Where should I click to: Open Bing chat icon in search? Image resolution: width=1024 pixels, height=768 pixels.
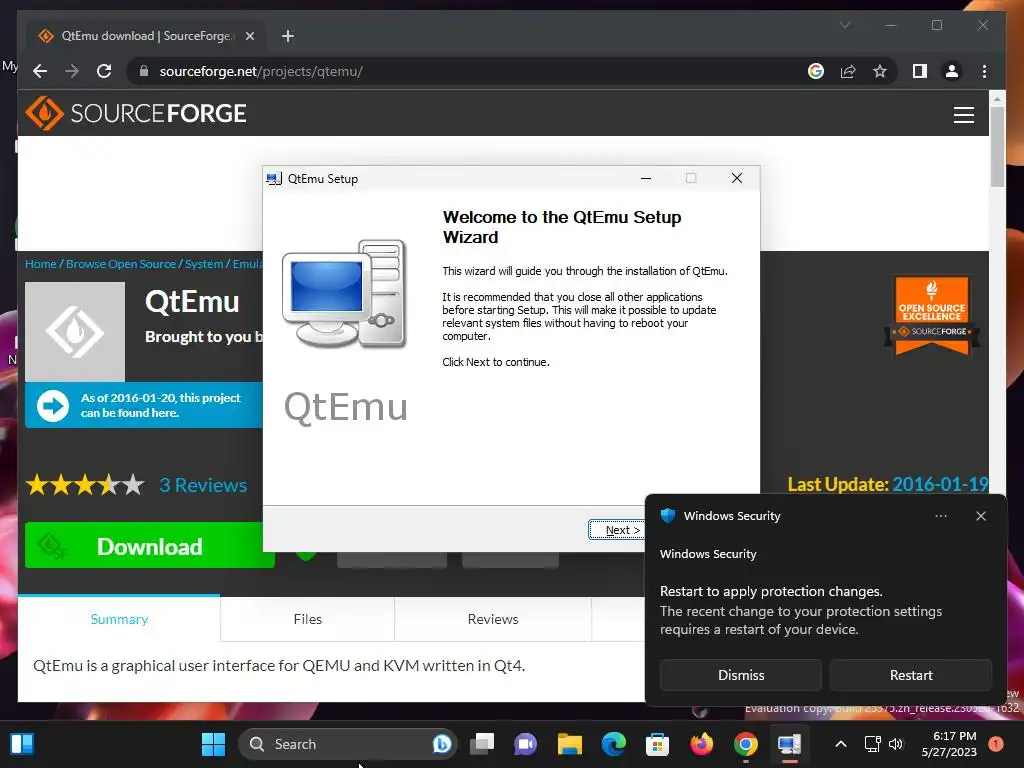442,743
